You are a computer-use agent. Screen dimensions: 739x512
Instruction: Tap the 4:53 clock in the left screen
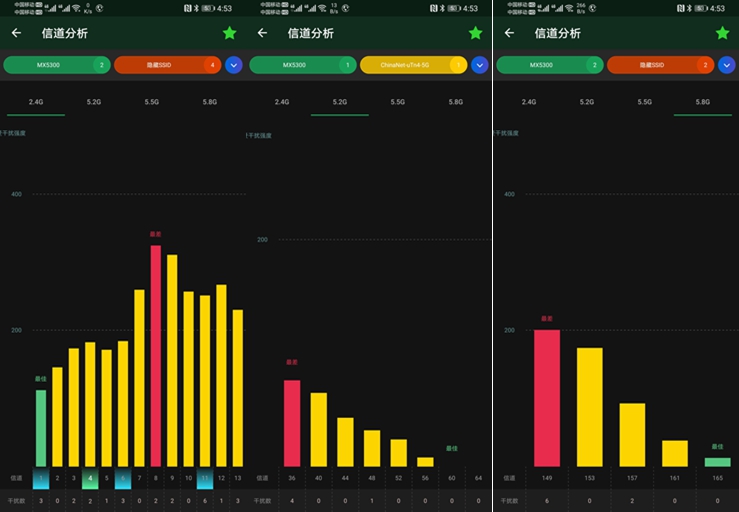pos(224,8)
